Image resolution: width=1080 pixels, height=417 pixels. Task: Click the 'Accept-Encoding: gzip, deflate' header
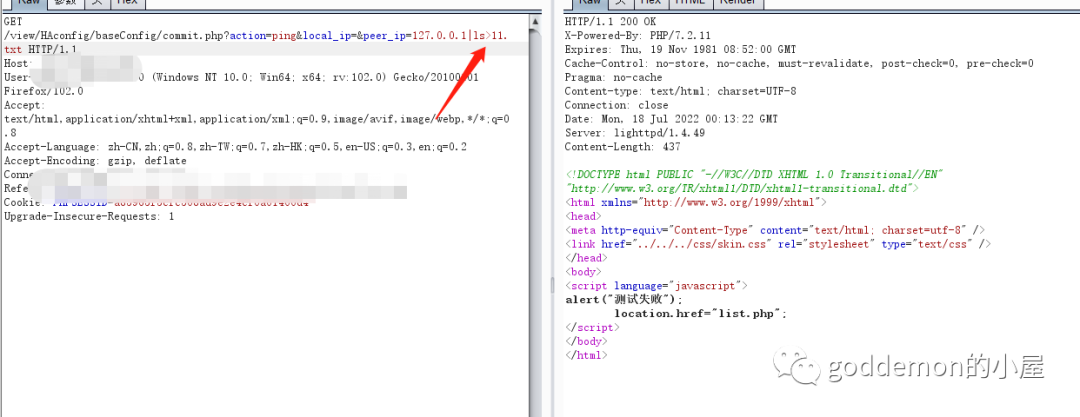tap(95, 161)
